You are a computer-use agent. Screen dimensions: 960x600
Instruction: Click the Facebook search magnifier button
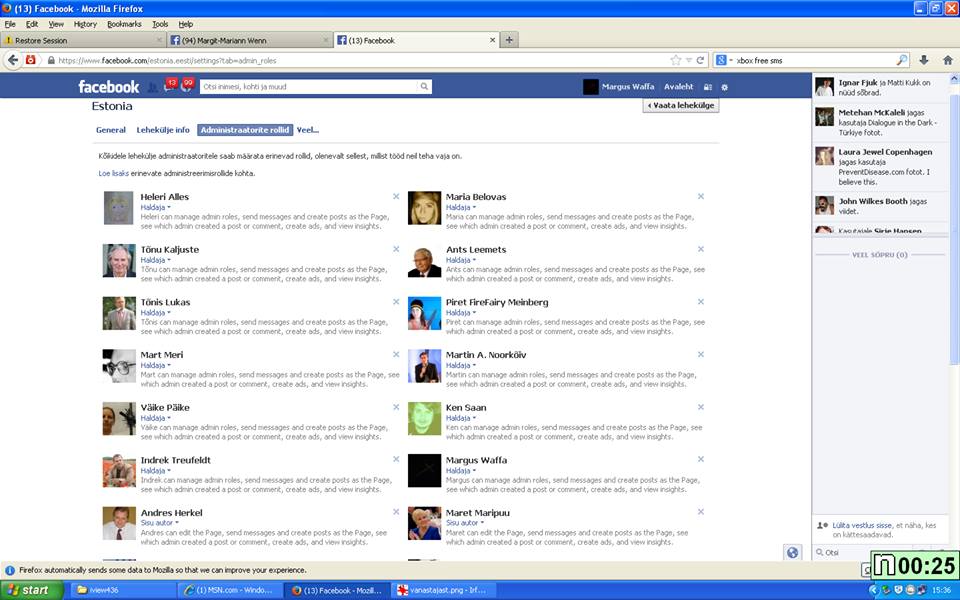tap(424, 87)
